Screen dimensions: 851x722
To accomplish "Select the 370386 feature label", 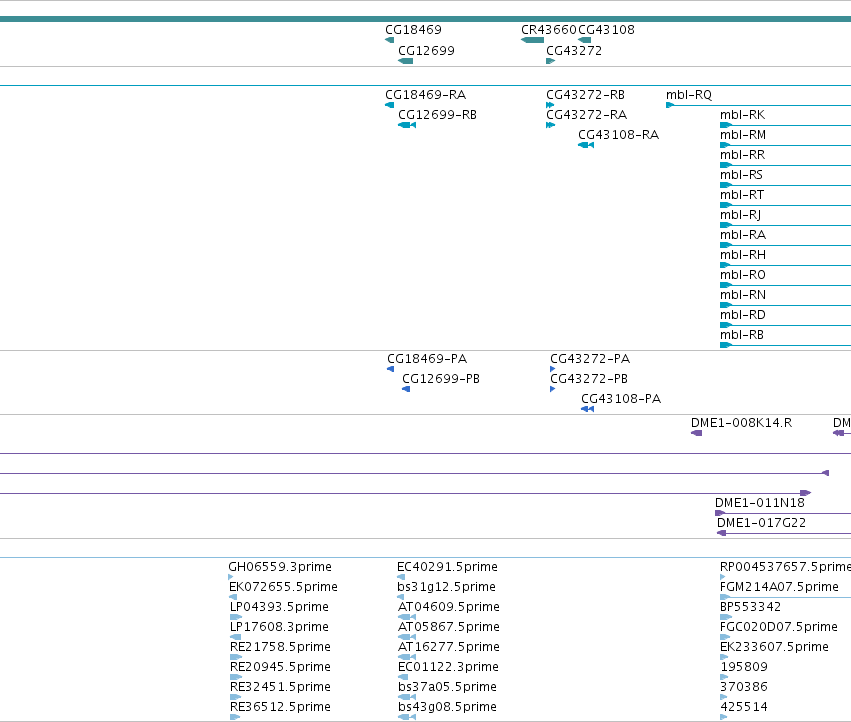I will click(744, 687).
